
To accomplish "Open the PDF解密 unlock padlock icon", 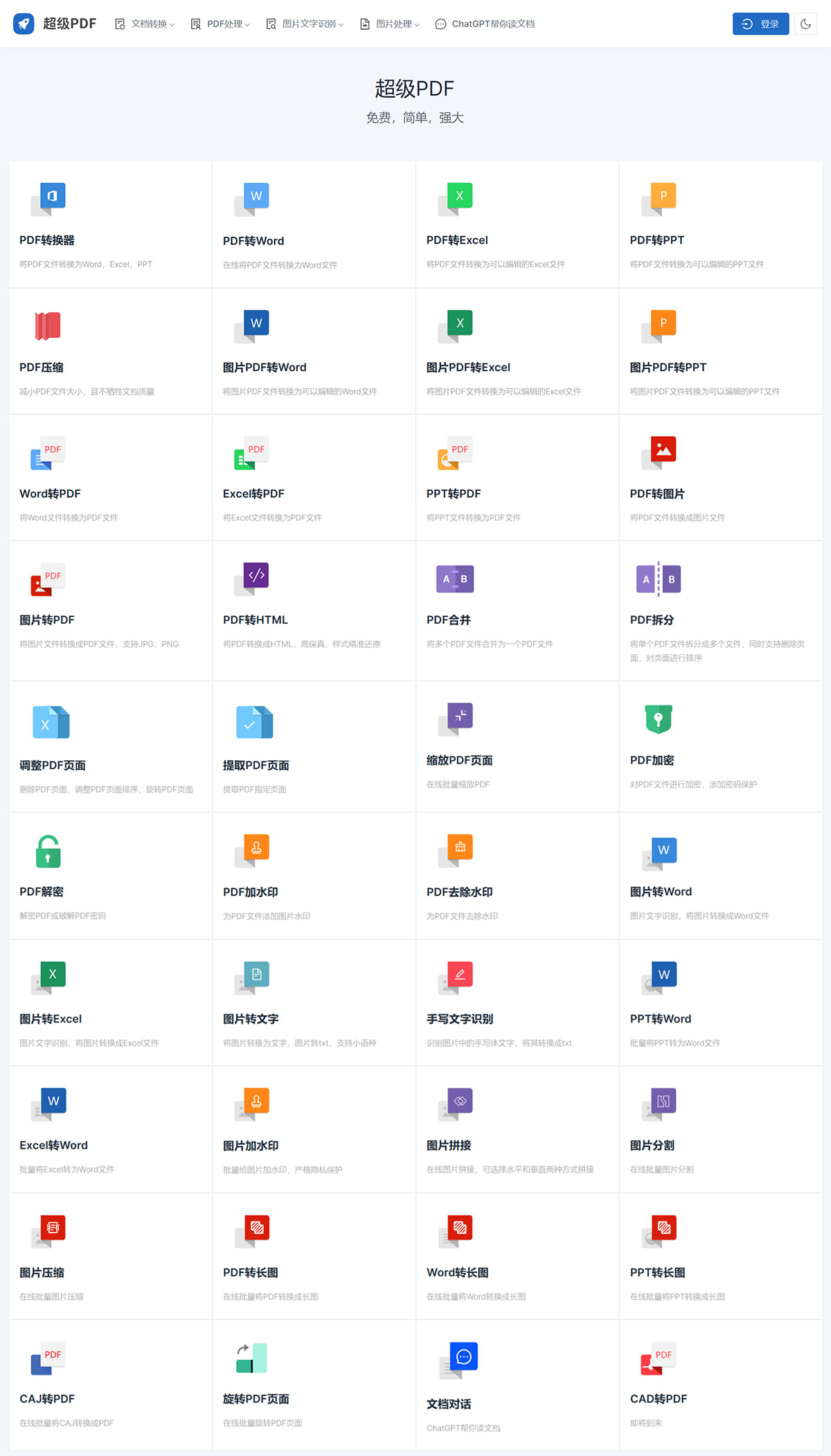I will tap(48, 852).
